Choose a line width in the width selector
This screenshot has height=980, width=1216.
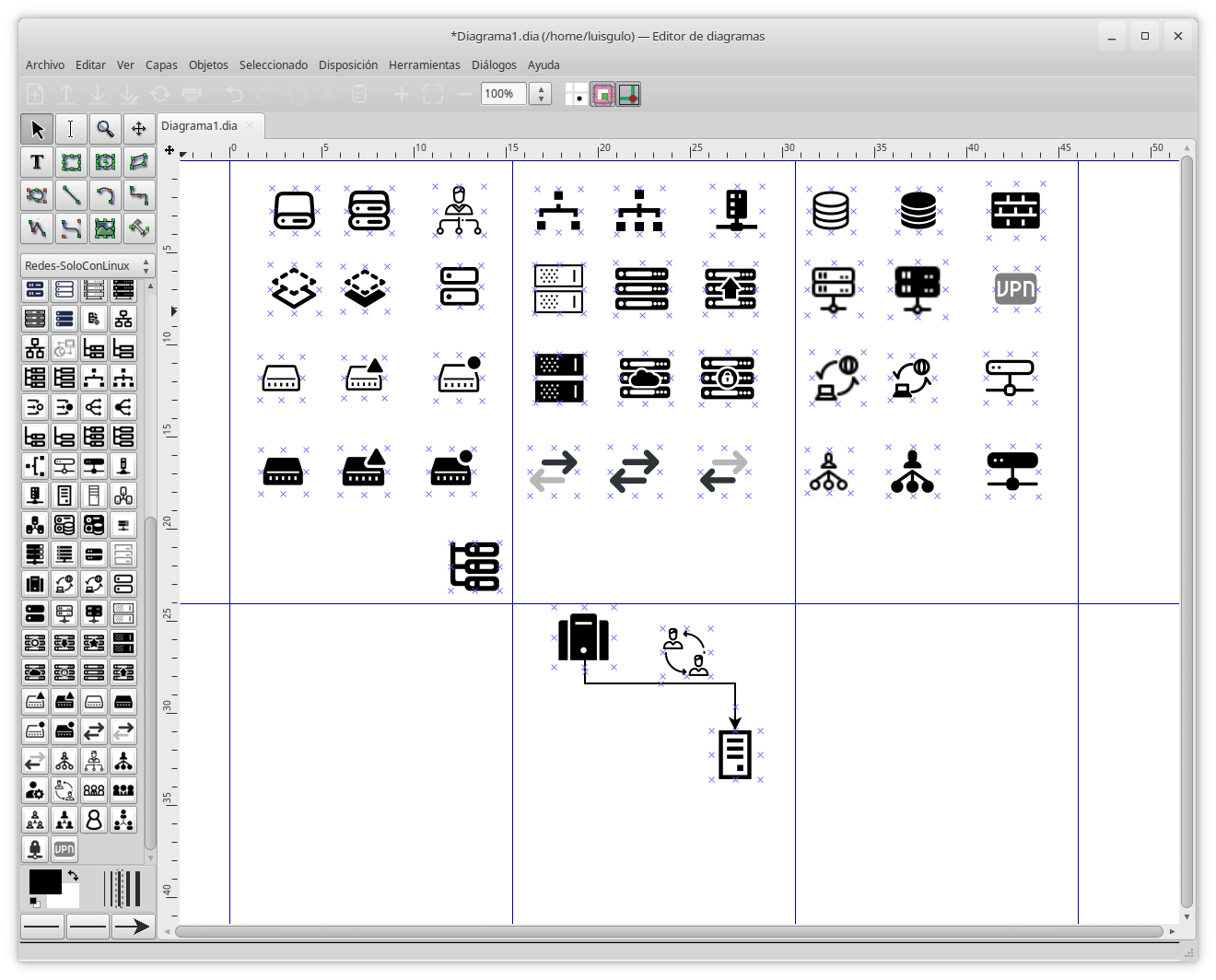tap(123, 889)
